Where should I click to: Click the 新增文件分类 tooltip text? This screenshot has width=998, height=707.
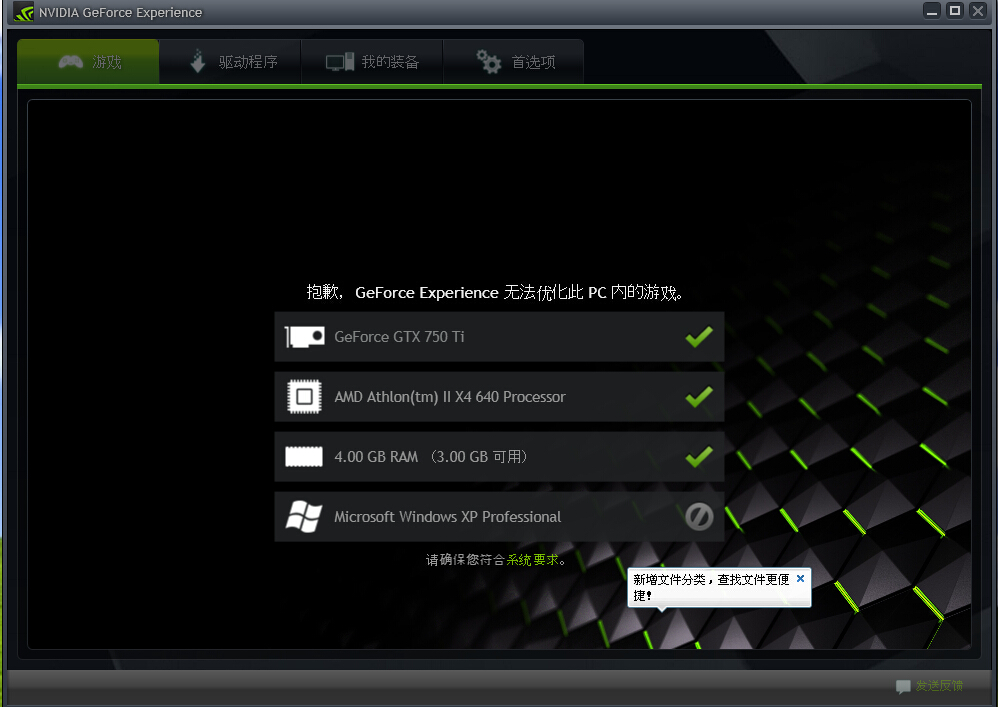coord(711,587)
